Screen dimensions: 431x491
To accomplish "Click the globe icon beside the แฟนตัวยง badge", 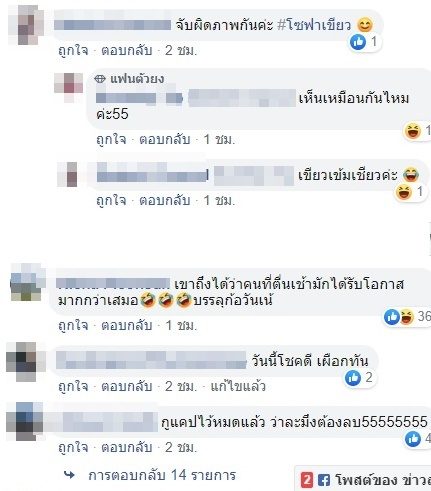I will point(100,79).
